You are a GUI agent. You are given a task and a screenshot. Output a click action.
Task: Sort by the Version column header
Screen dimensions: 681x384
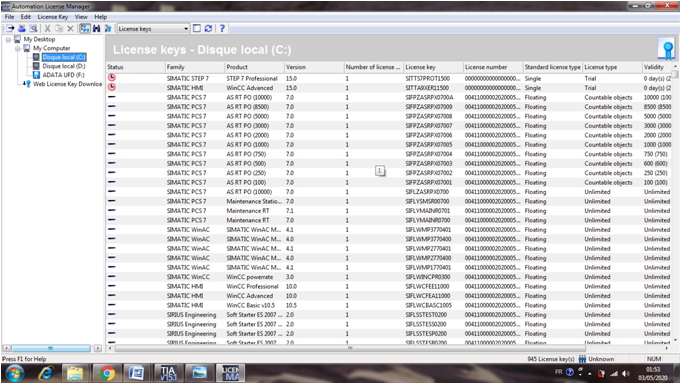314,67
